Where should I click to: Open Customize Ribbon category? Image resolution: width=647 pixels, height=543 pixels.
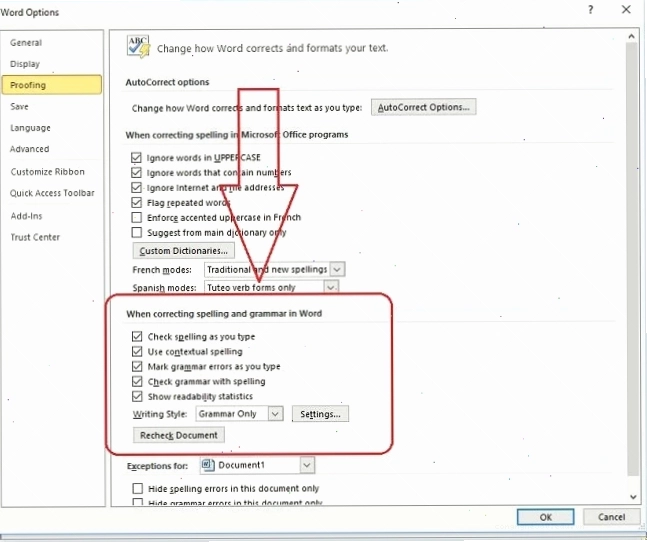[x=47, y=172]
